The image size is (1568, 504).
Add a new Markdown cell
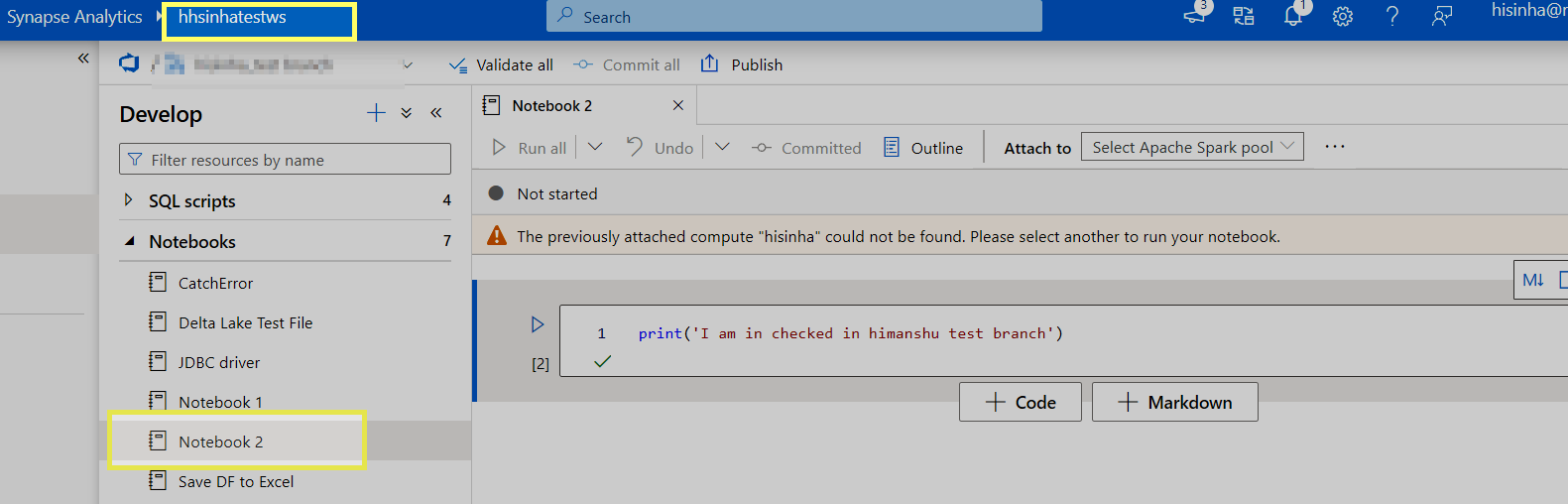coord(1175,402)
